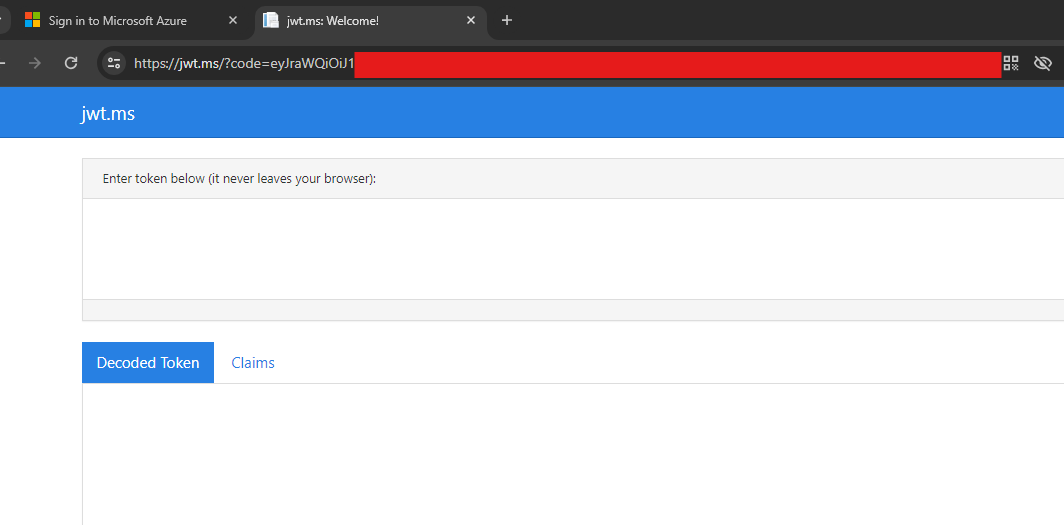The width and height of the screenshot is (1064, 525).
Task: Close the jwt.ms: Welcome! tab
Action: [471, 20]
